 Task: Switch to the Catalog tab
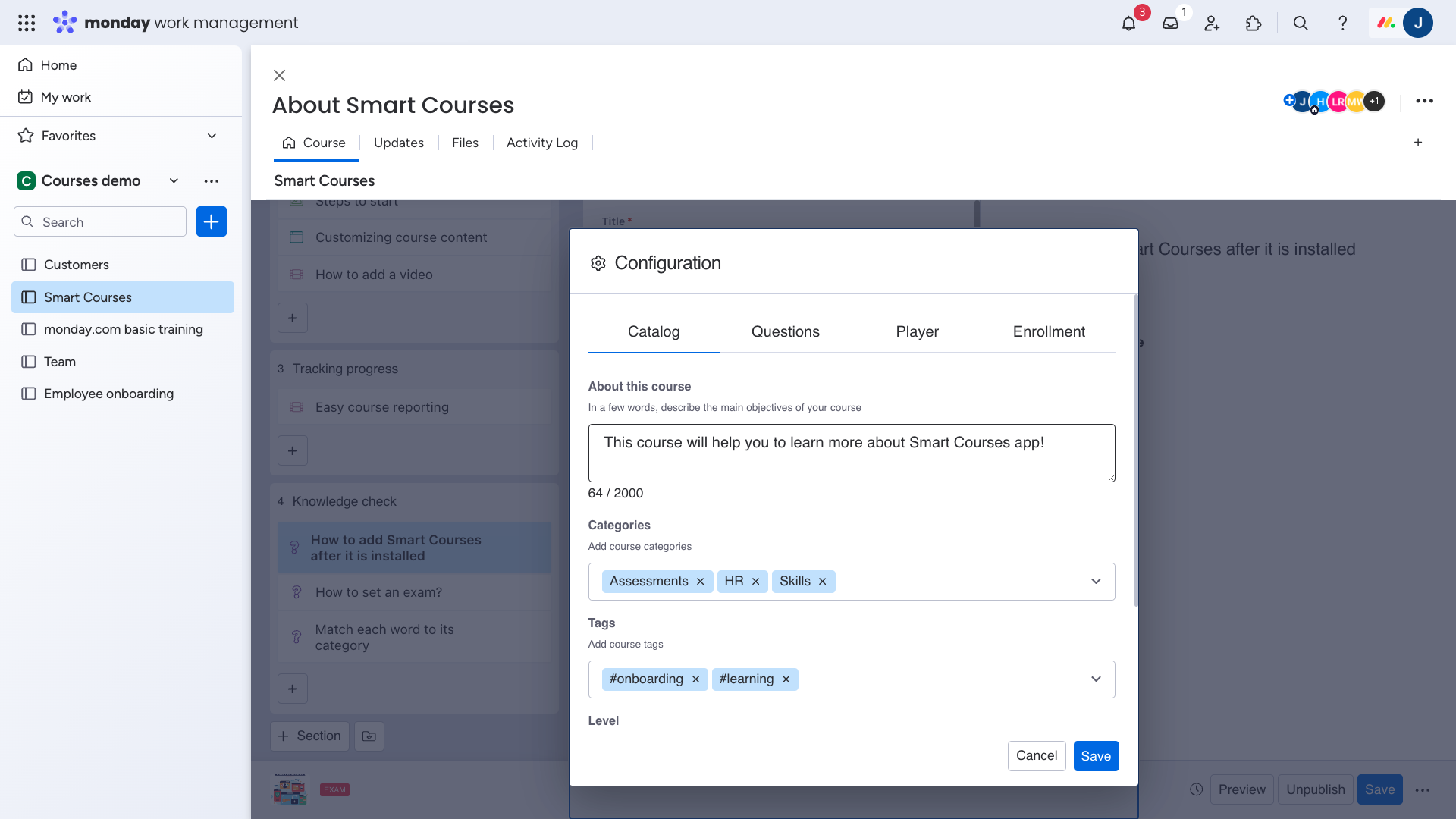(x=654, y=332)
